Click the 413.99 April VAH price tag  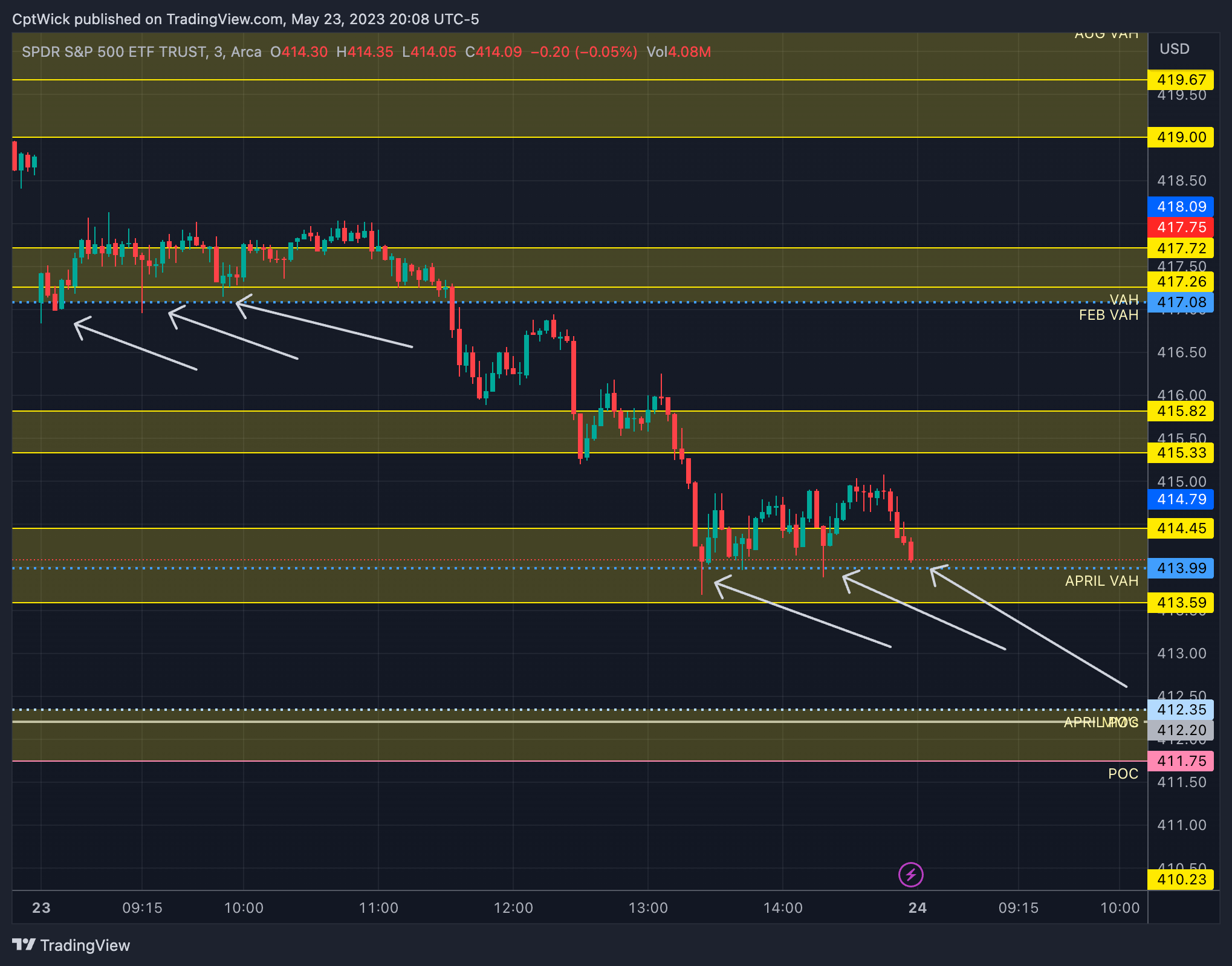click(x=1181, y=568)
